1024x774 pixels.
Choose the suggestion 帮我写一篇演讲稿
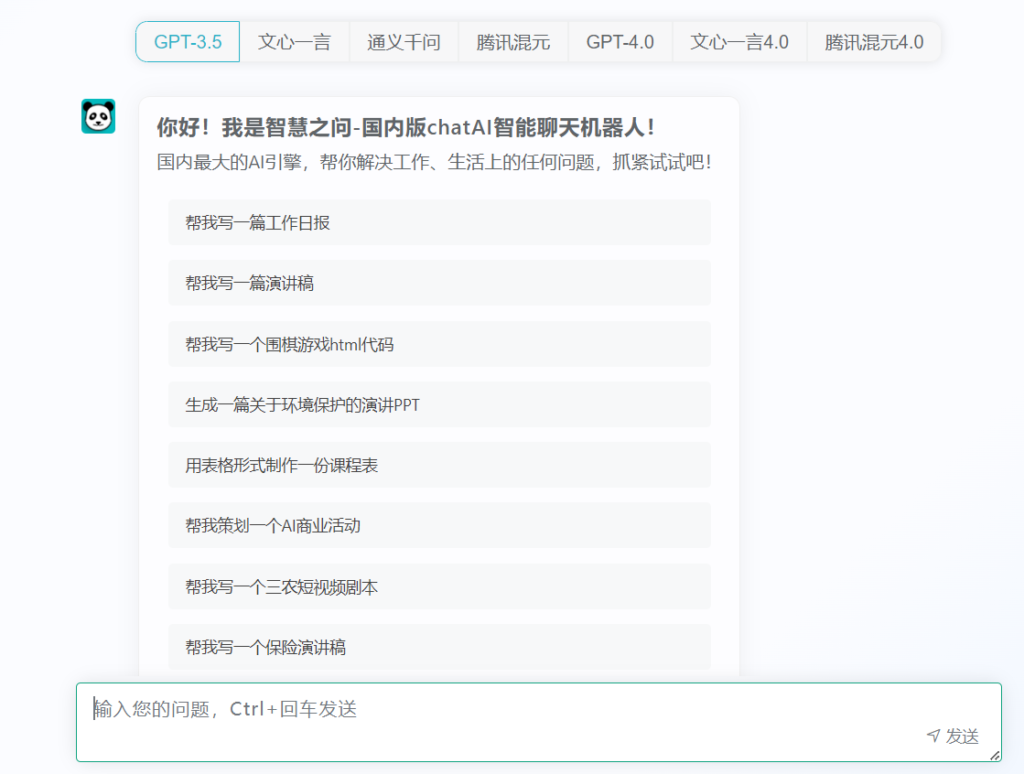pyautogui.click(x=440, y=283)
